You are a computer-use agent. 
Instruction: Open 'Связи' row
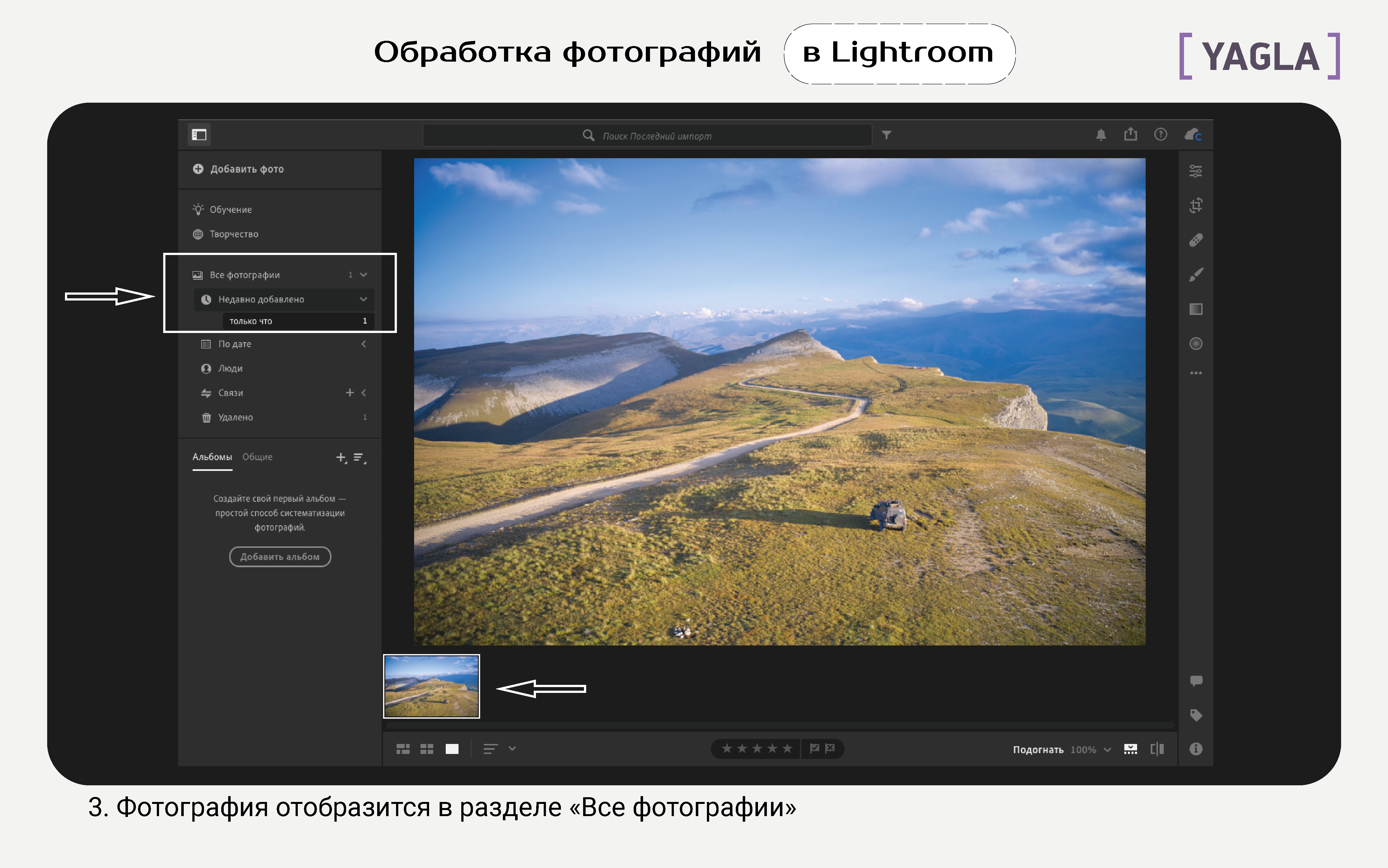pyautogui.click(x=222, y=393)
